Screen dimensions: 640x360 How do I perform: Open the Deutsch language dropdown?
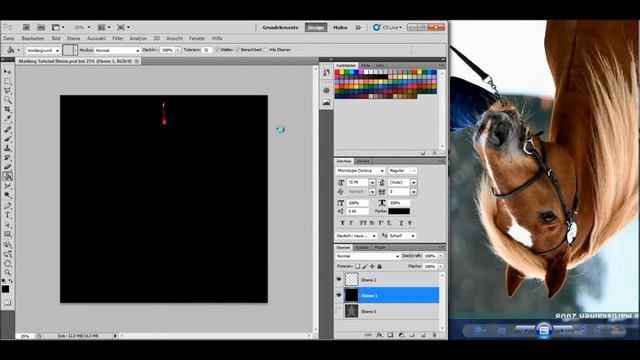tap(356, 236)
